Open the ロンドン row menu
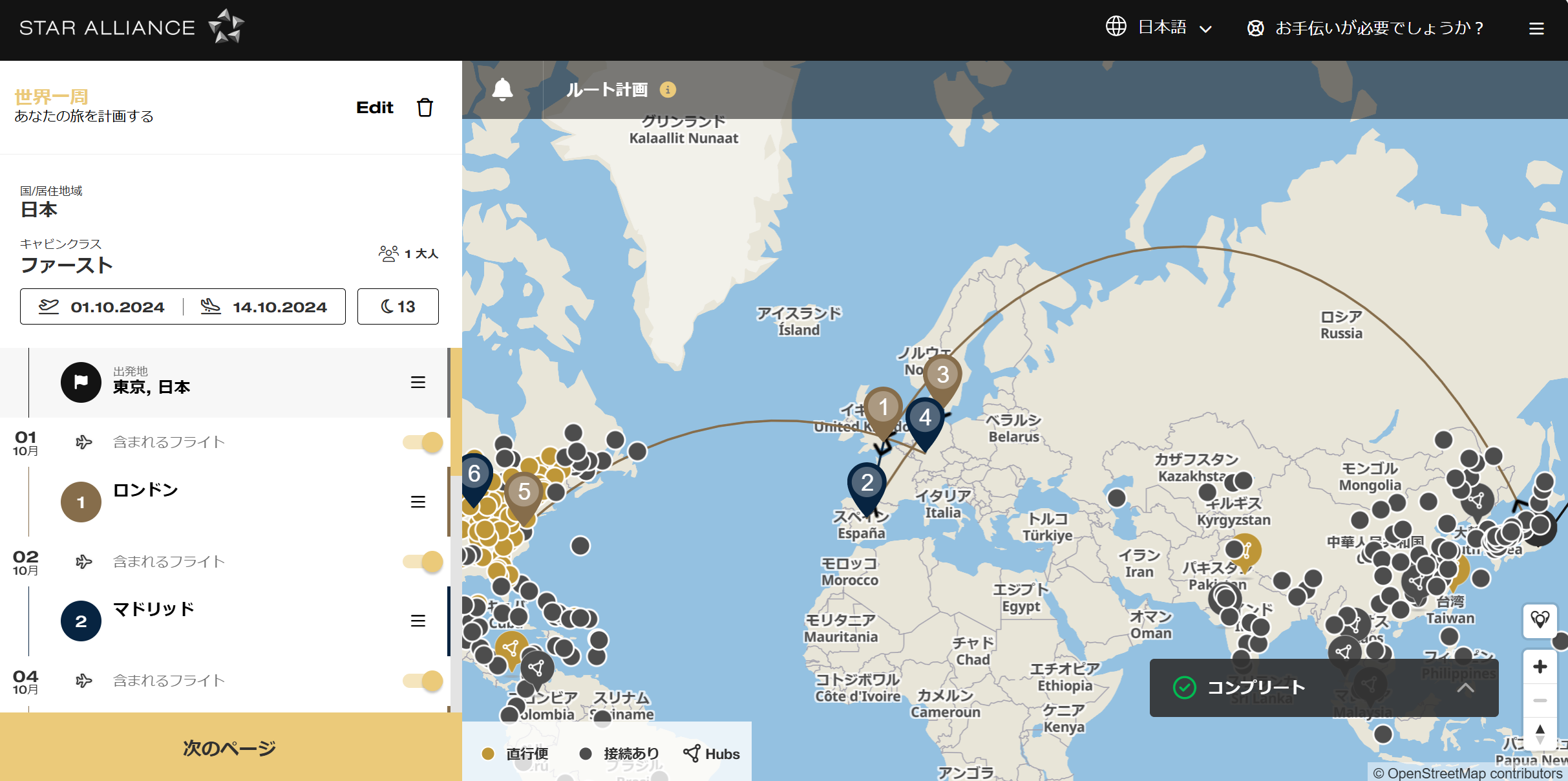Viewport: 1568px width, 781px height. click(x=418, y=502)
